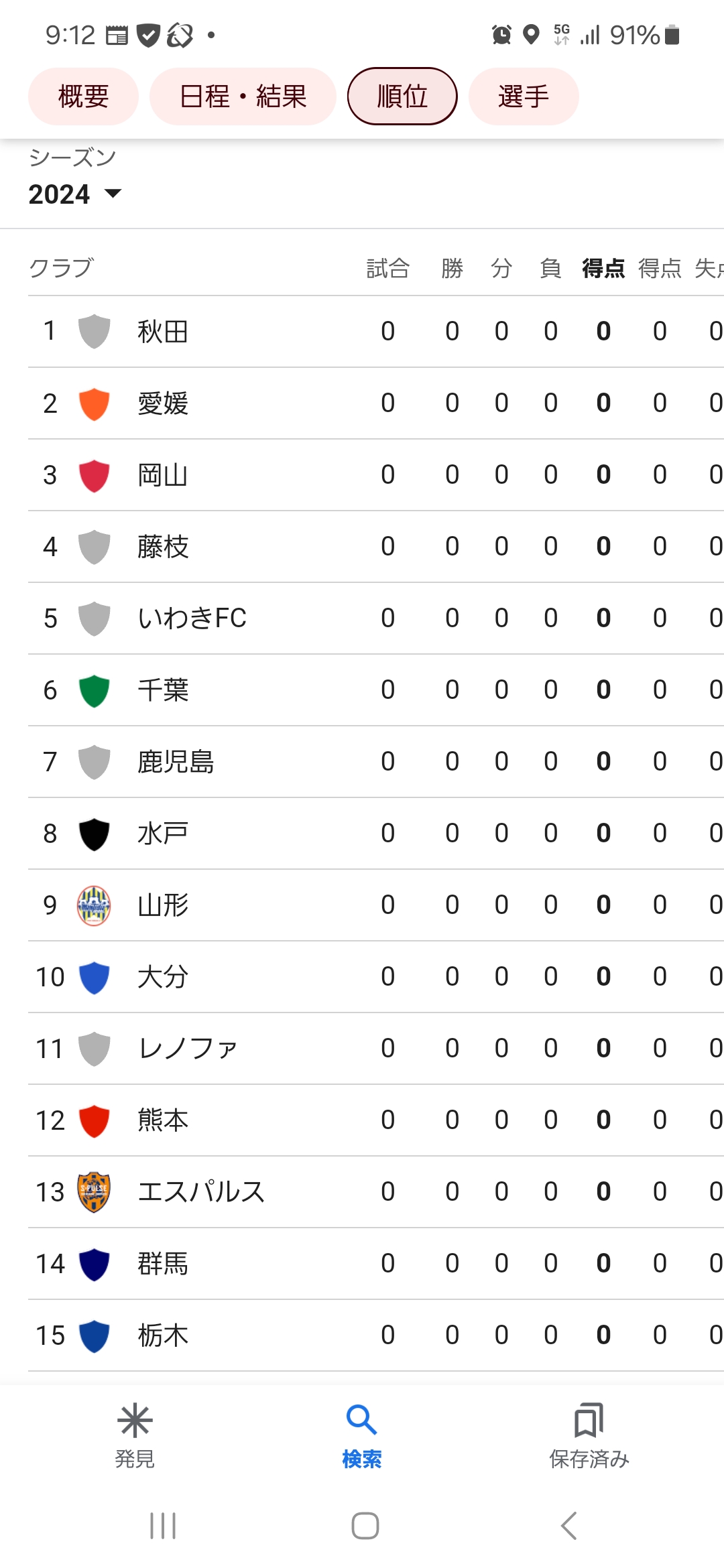Screen dimensions: 724x1568
Task: Tap the green 千葉 shield icon
Action: pos(94,691)
